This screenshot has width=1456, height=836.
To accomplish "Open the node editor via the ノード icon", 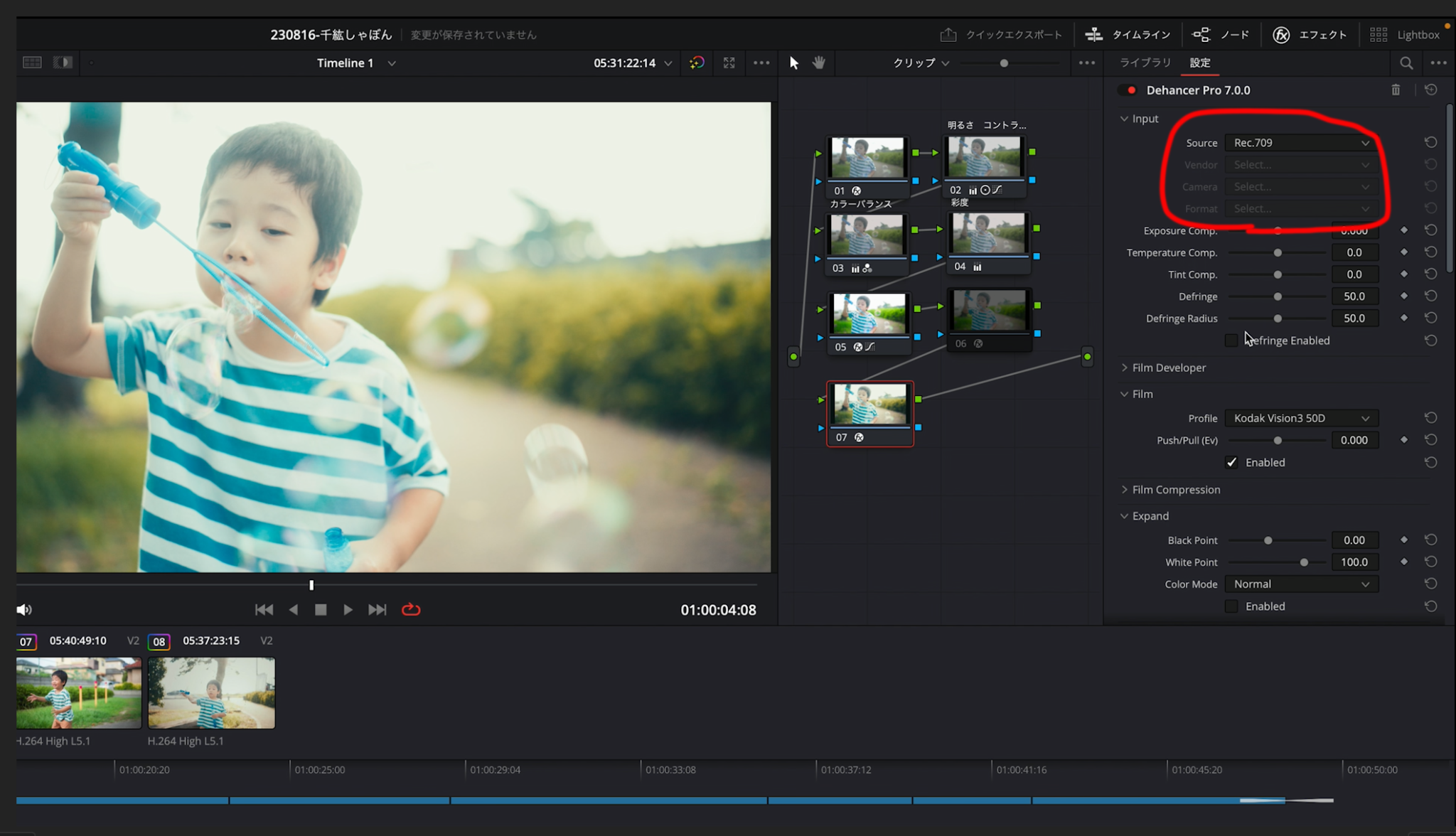I will click(x=1221, y=34).
